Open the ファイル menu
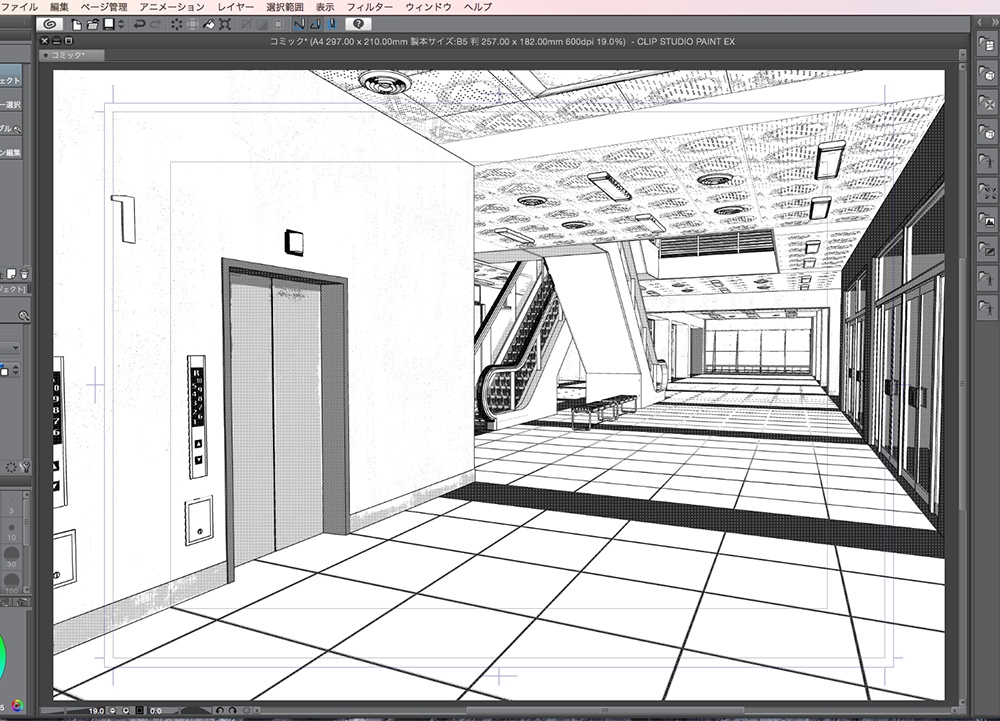1000x721 pixels. (x=20, y=7)
